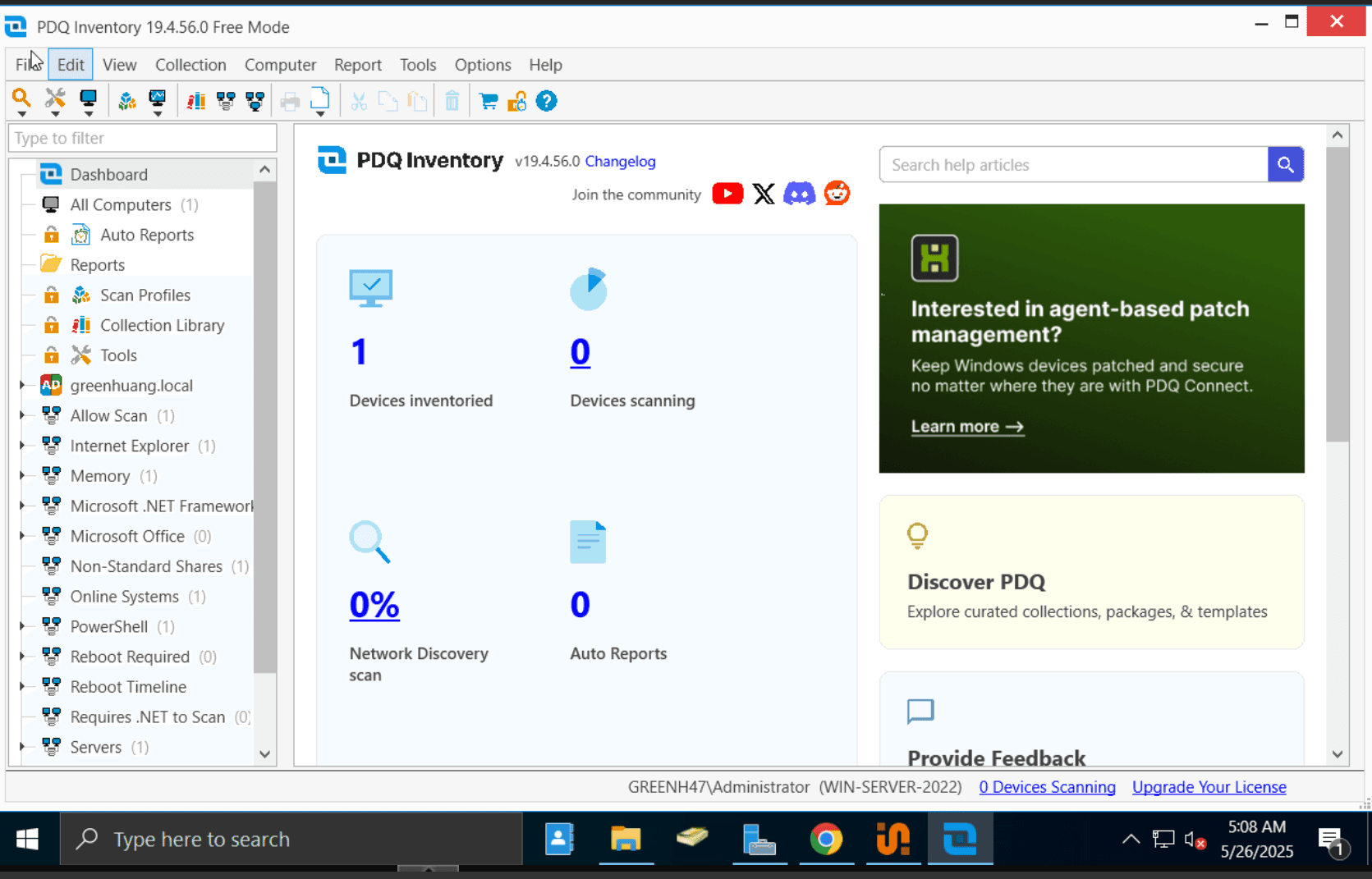Click the Upgrade Your License link
Screen dimensions: 1372x879
tap(1209, 787)
